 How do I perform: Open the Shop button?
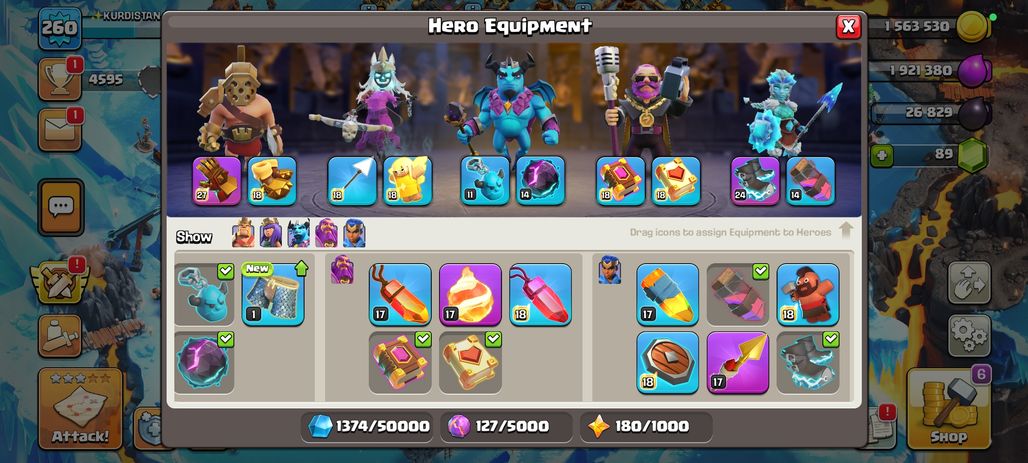[948, 408]
